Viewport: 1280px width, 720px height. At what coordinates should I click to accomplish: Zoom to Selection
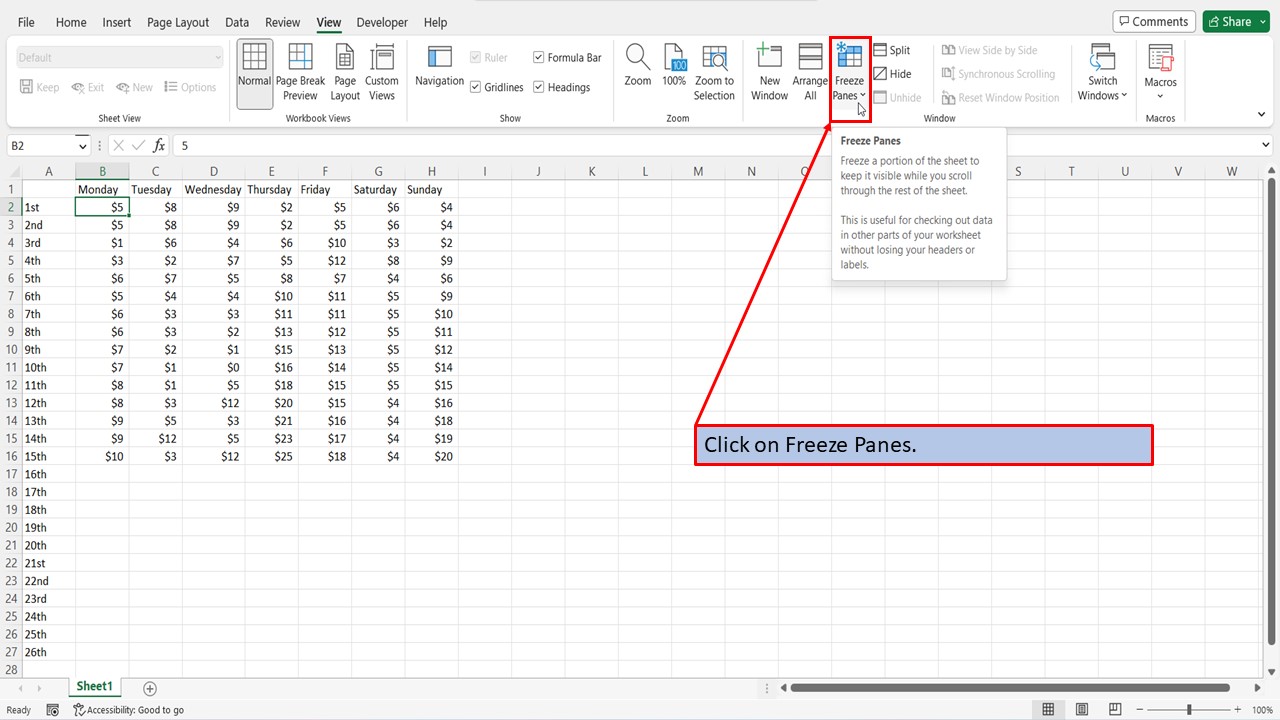pos(714,70)
